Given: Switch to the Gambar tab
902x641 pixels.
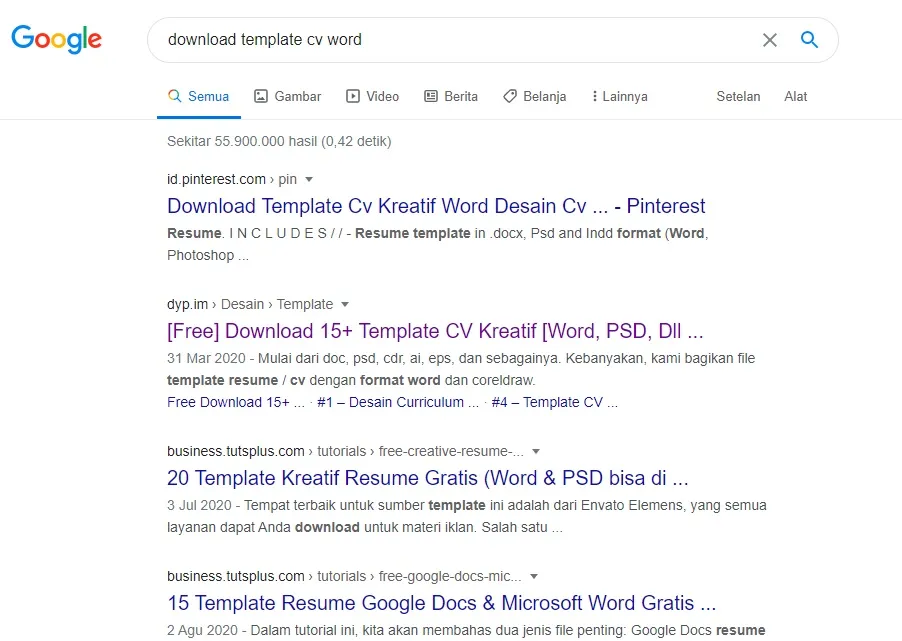Looking at the screenshot, I should coord(288,97).
